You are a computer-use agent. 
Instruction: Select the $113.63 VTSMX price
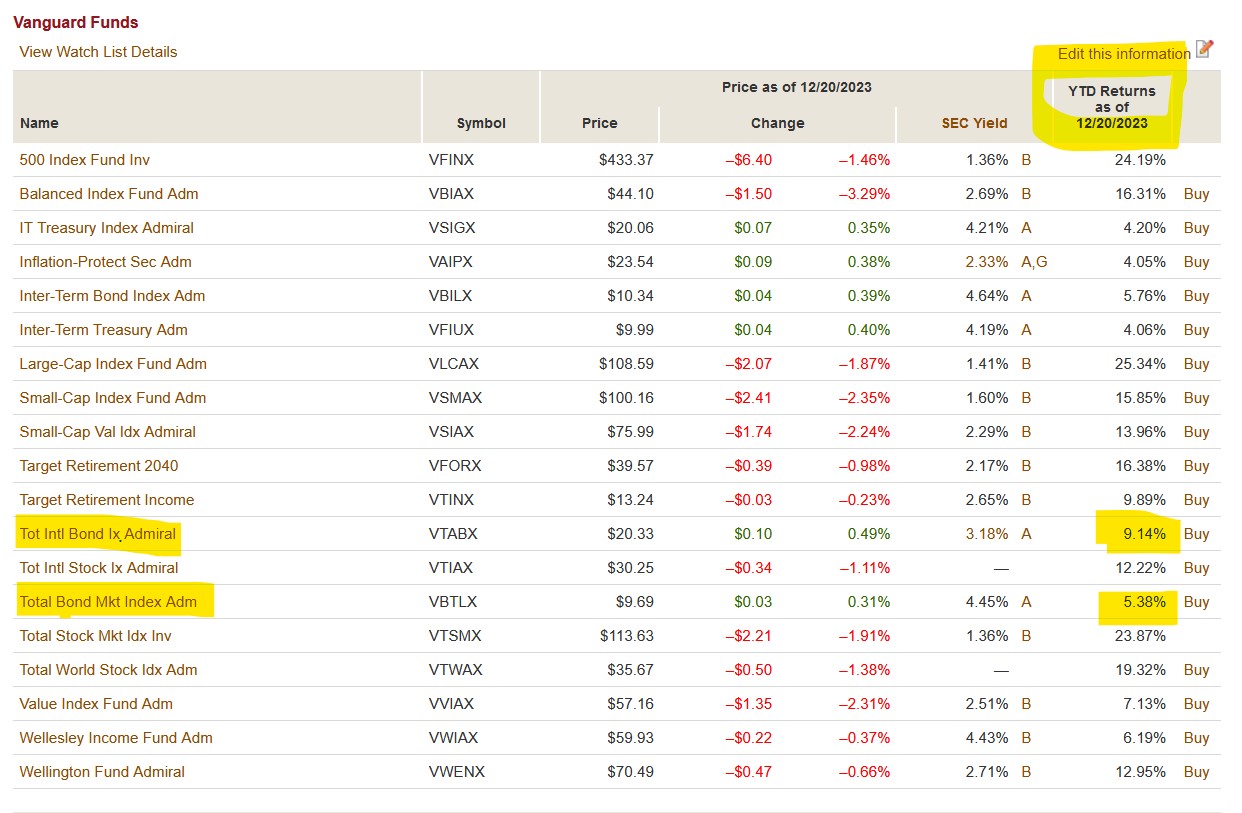pos(627,636)
